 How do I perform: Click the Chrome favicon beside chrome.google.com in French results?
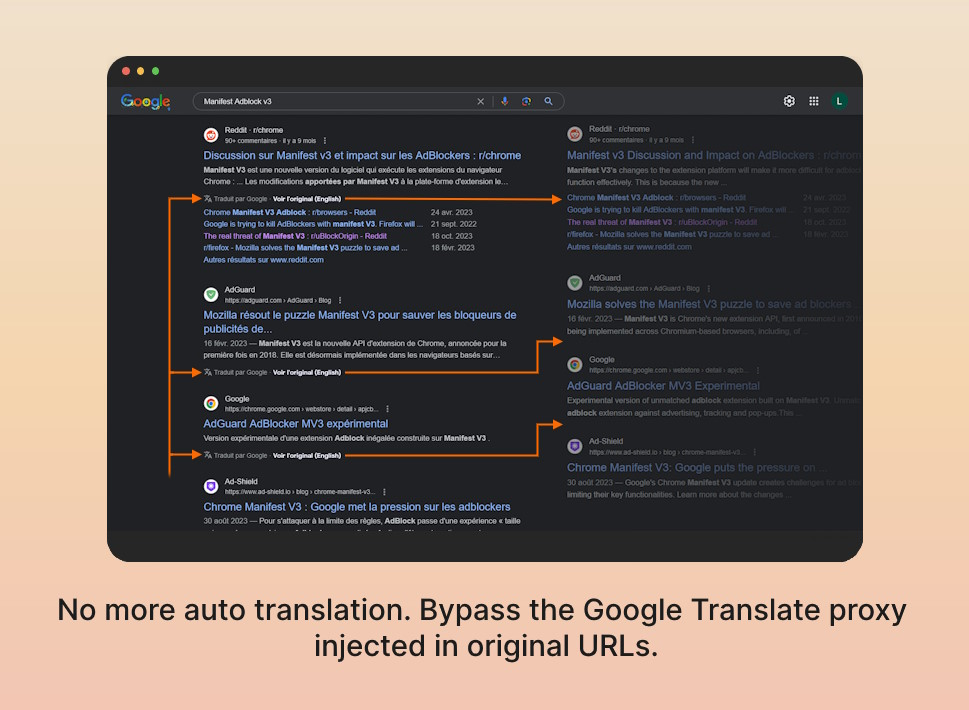click(x=211, y=404)
